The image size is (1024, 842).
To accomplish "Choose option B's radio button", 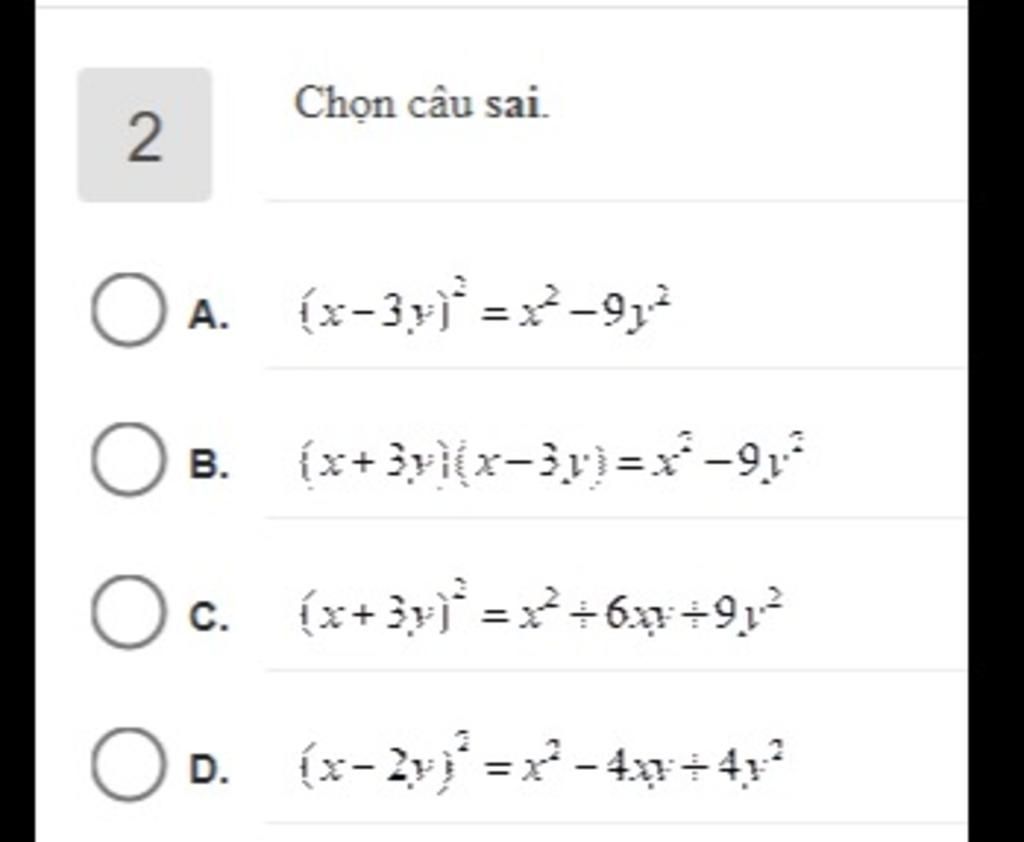I will [126, 460].
